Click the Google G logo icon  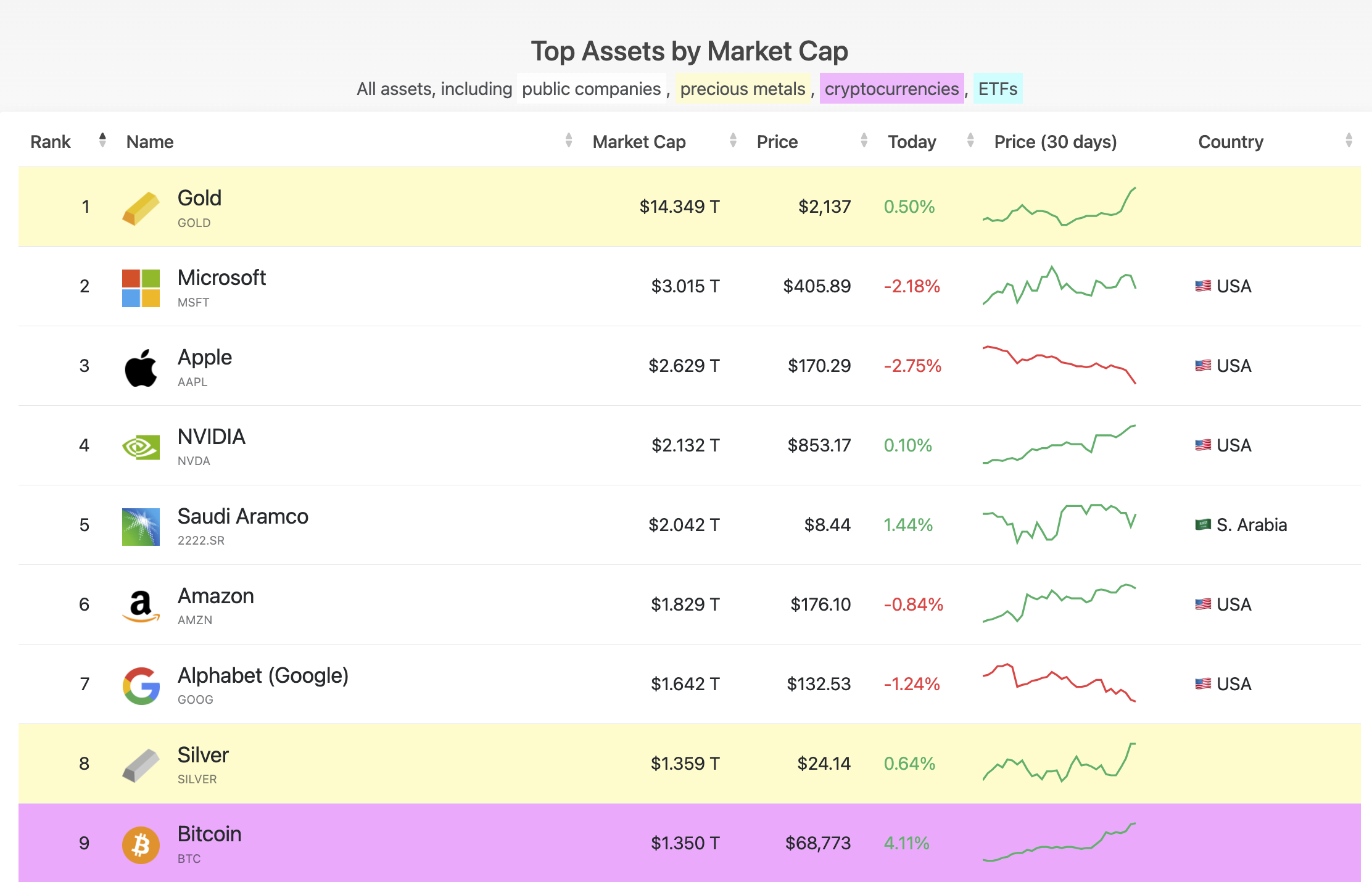click(141, 686)
